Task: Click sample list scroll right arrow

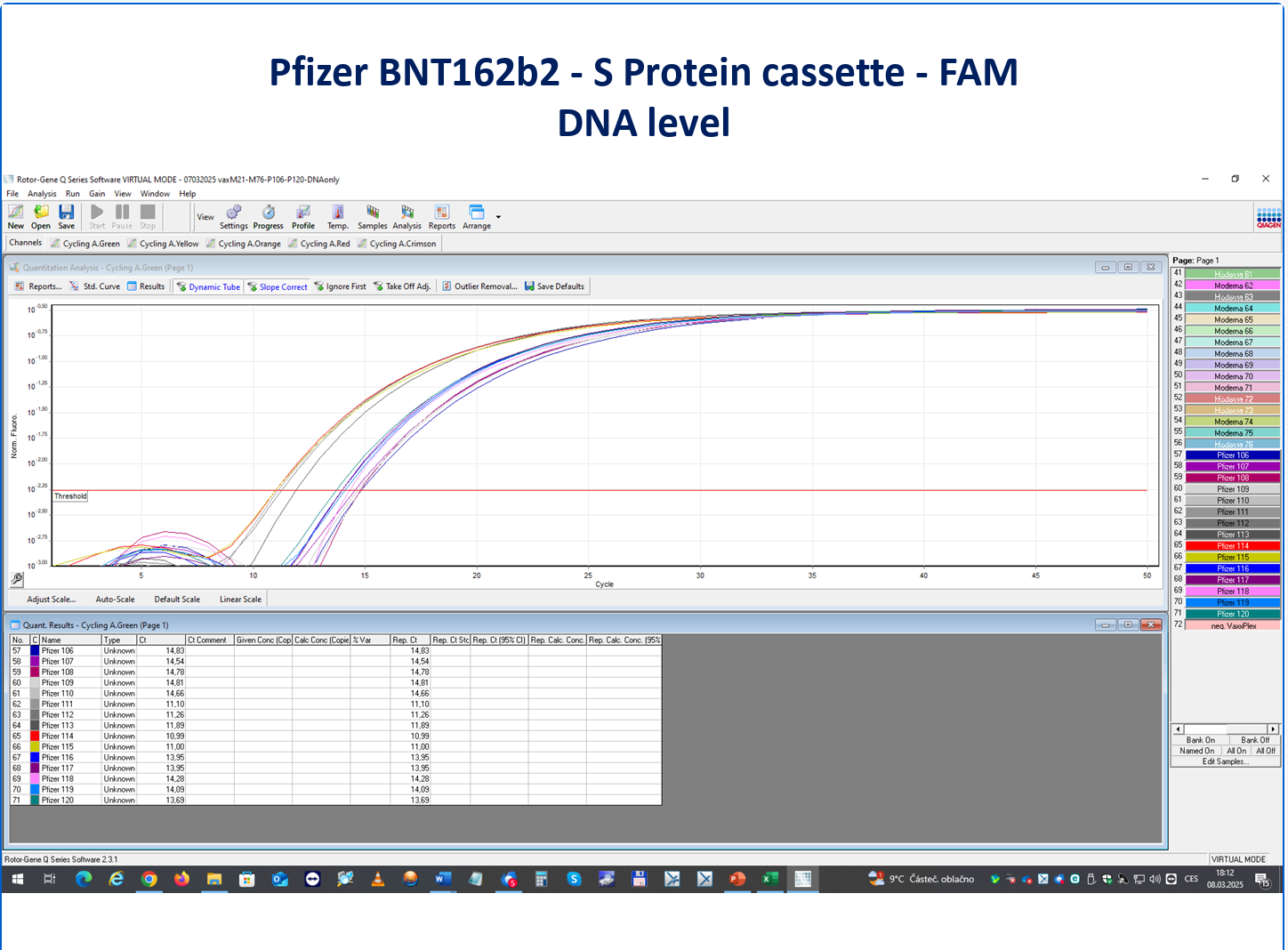Action: pos(1274,729)
